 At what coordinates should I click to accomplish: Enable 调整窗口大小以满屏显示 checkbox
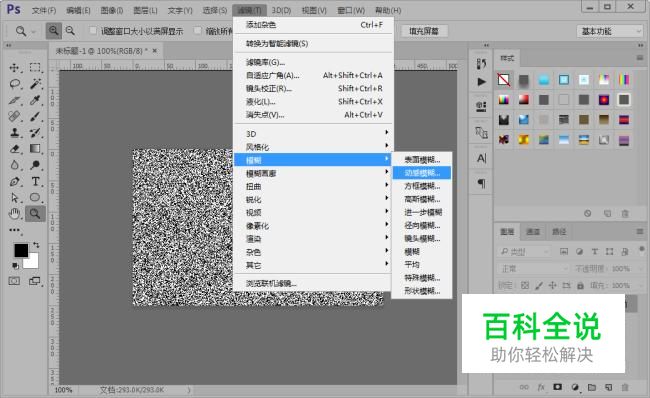(x=93, y=31)
